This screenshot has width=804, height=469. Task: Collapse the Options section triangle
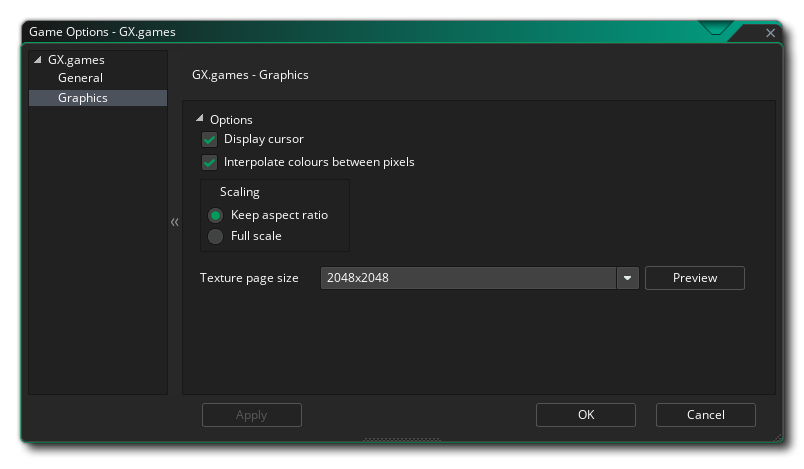[x=199, y=118]
